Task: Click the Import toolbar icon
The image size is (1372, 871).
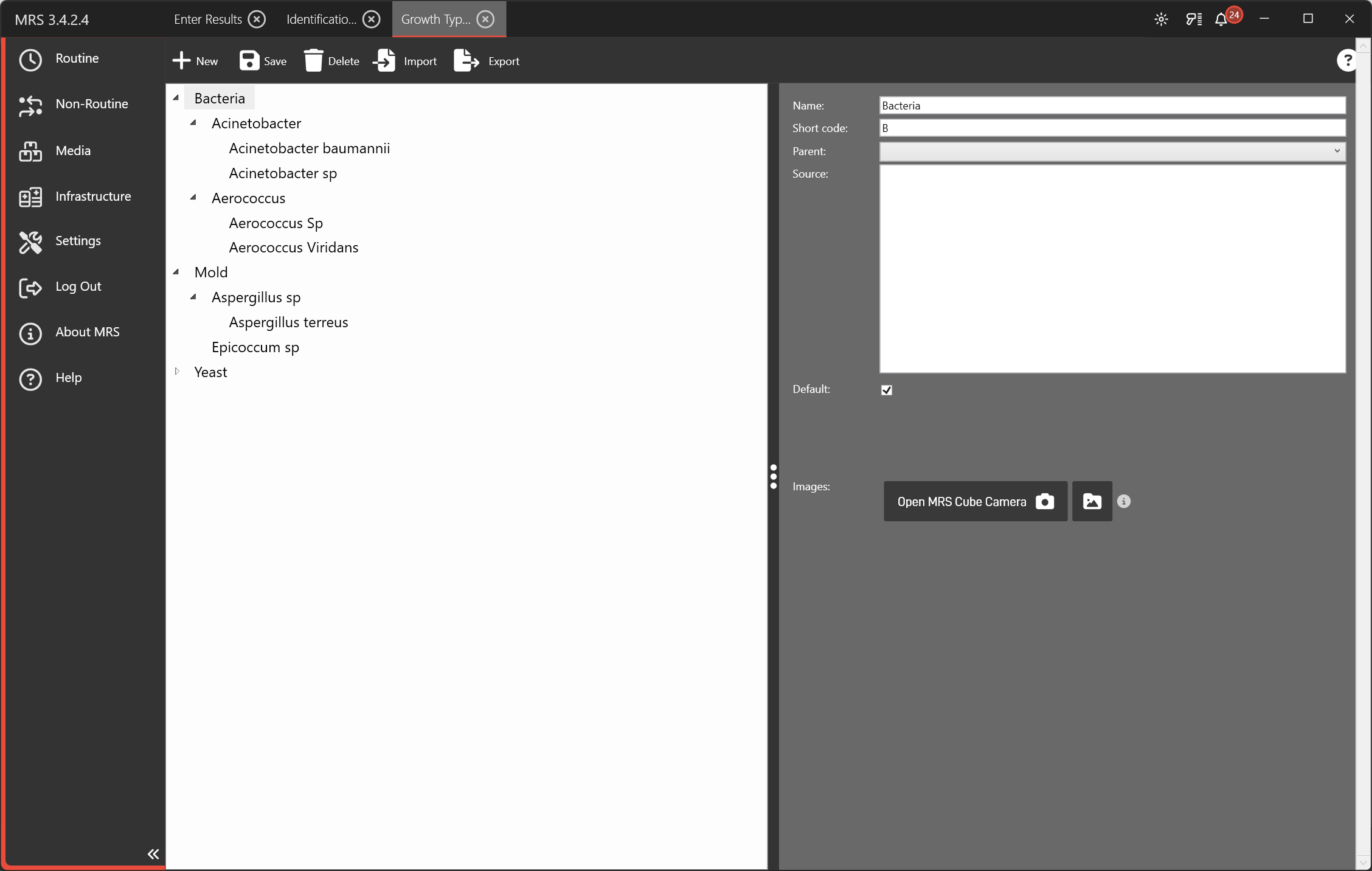Action: pos(385,61)
